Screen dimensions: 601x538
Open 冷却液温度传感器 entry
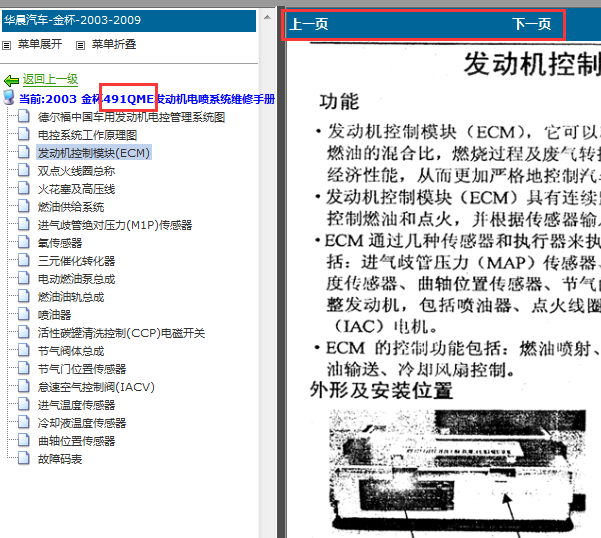point(82,423)
